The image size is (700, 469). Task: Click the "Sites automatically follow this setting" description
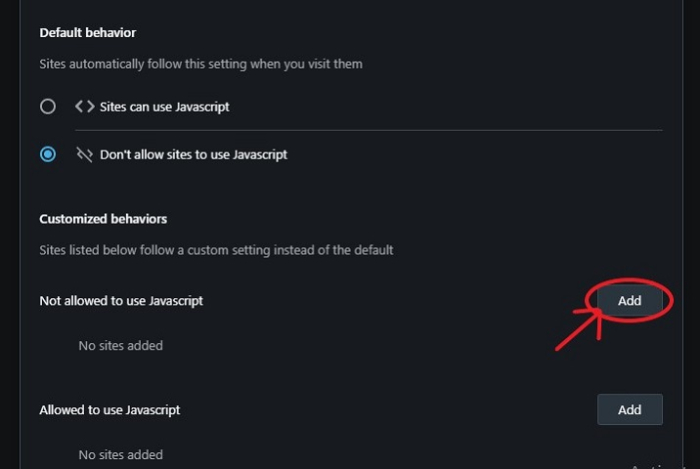(x=200, y=64)
